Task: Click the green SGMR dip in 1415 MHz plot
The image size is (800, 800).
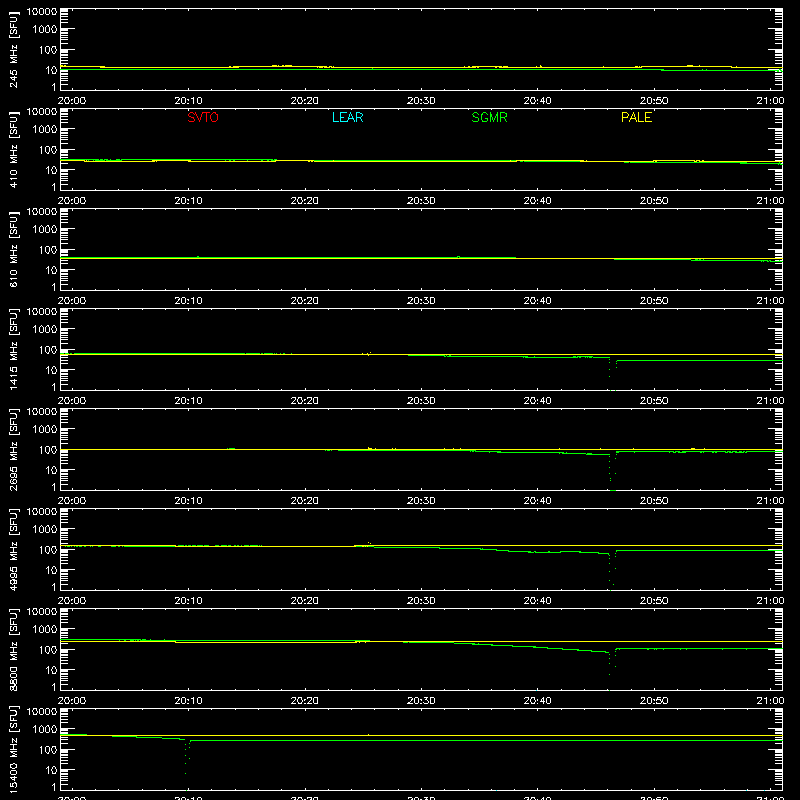Action: pos(612,374)
